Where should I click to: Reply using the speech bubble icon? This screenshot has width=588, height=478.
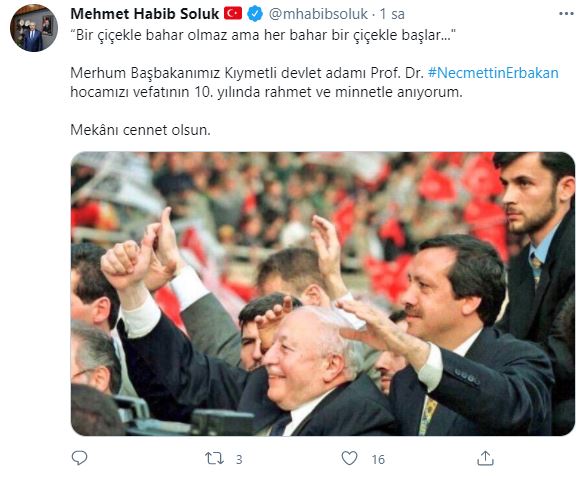[x=79, y=458]
